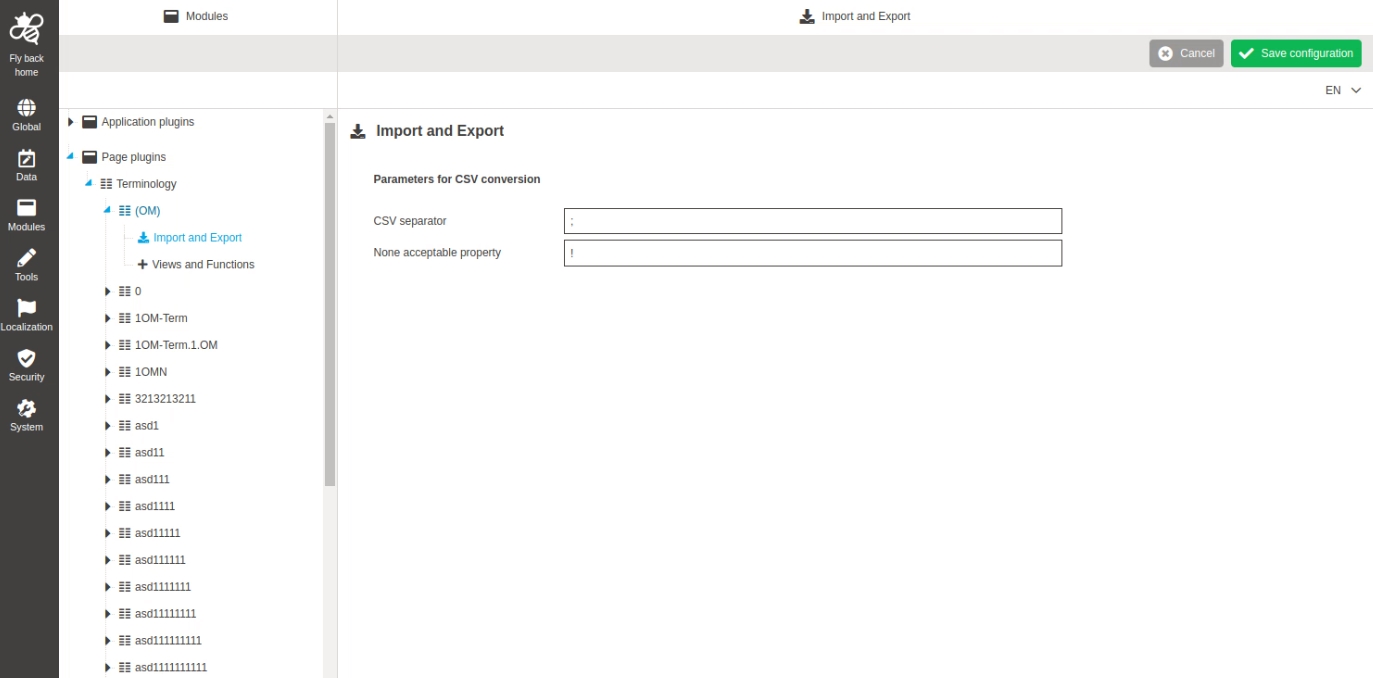Expand the 1OM-Term tree node
This screenshot has height=678, width=1373.
click(x=108, y=318)
